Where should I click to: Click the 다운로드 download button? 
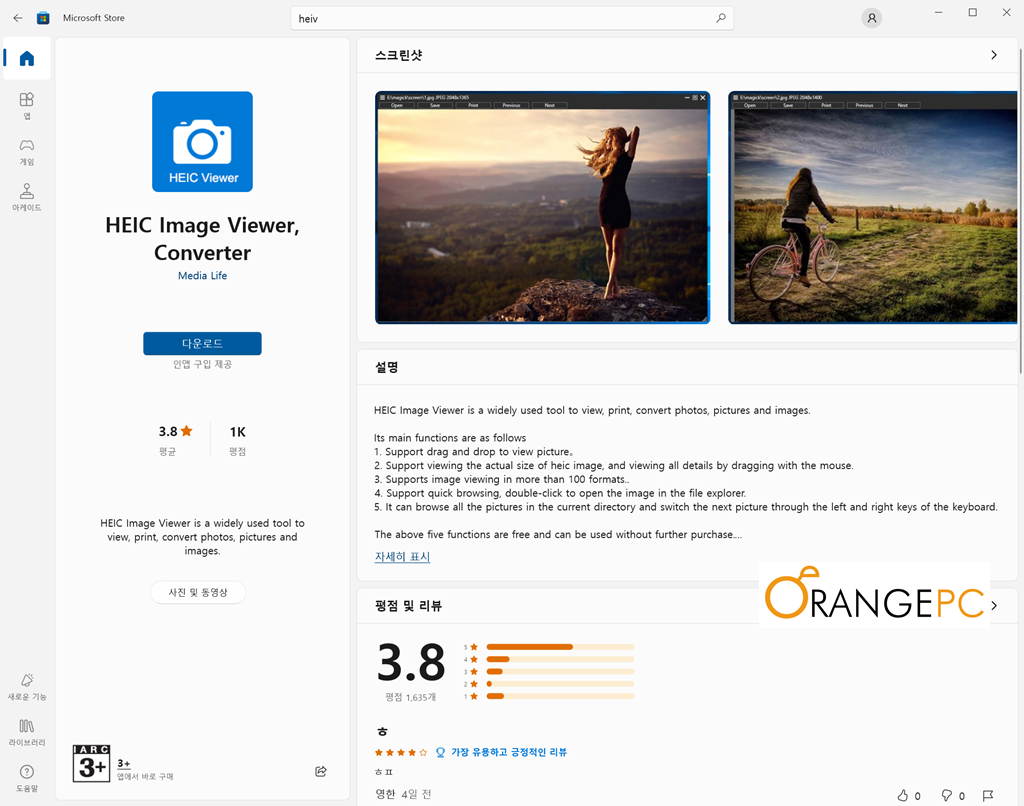point(202,344)
